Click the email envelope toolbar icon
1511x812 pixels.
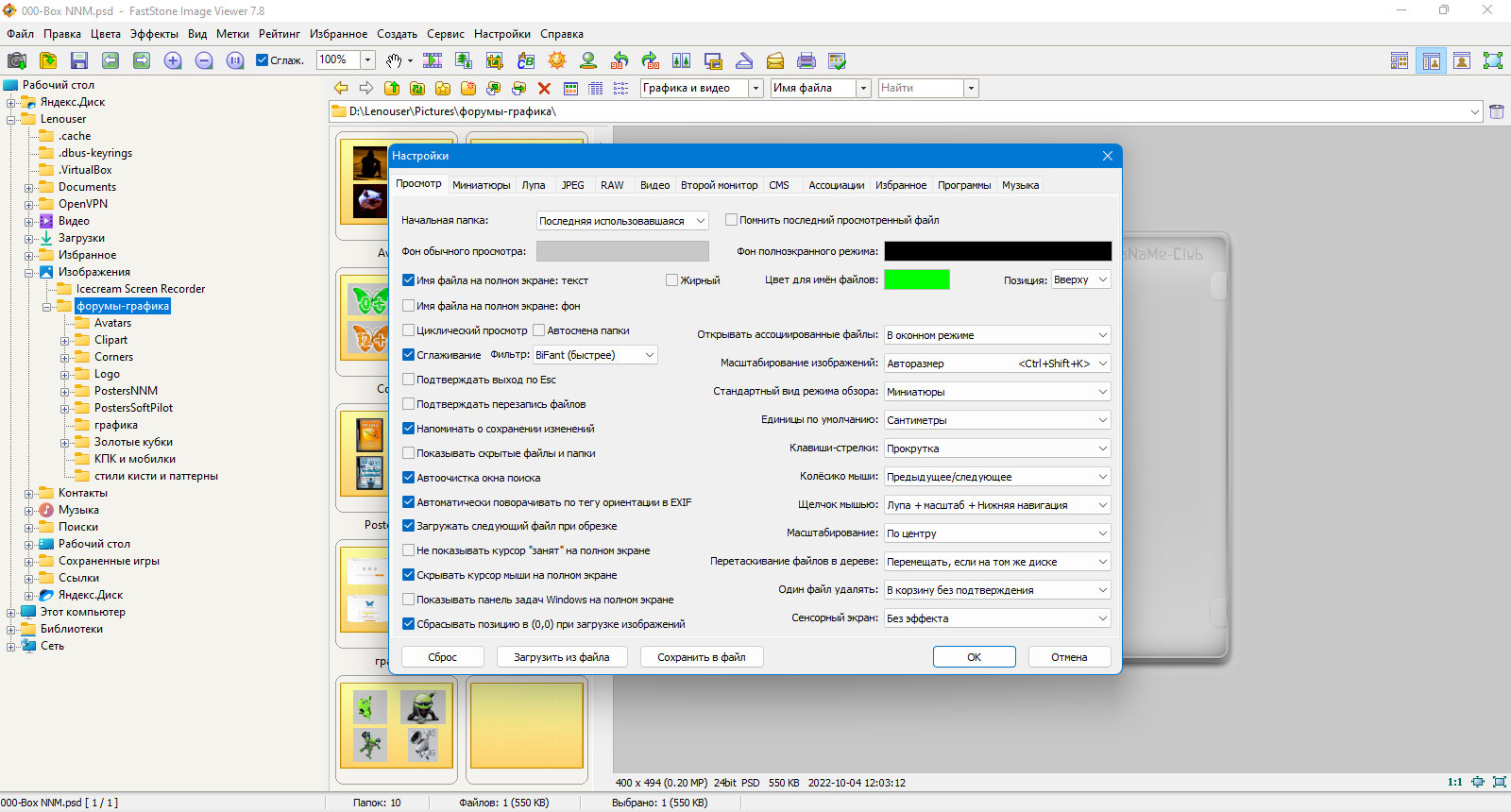(775, 60)
